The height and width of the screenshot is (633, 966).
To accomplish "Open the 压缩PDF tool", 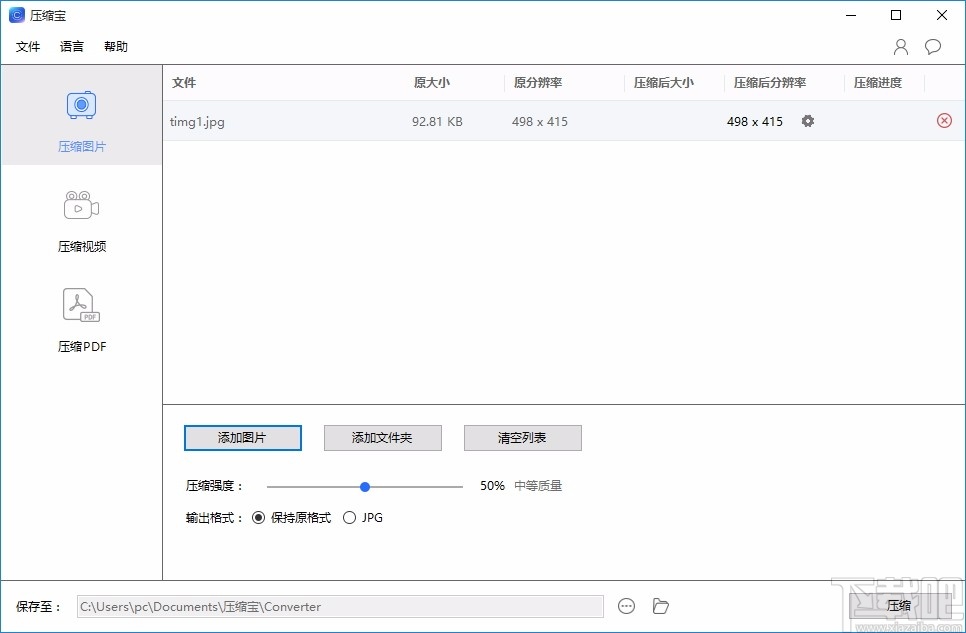I will 81,315.
